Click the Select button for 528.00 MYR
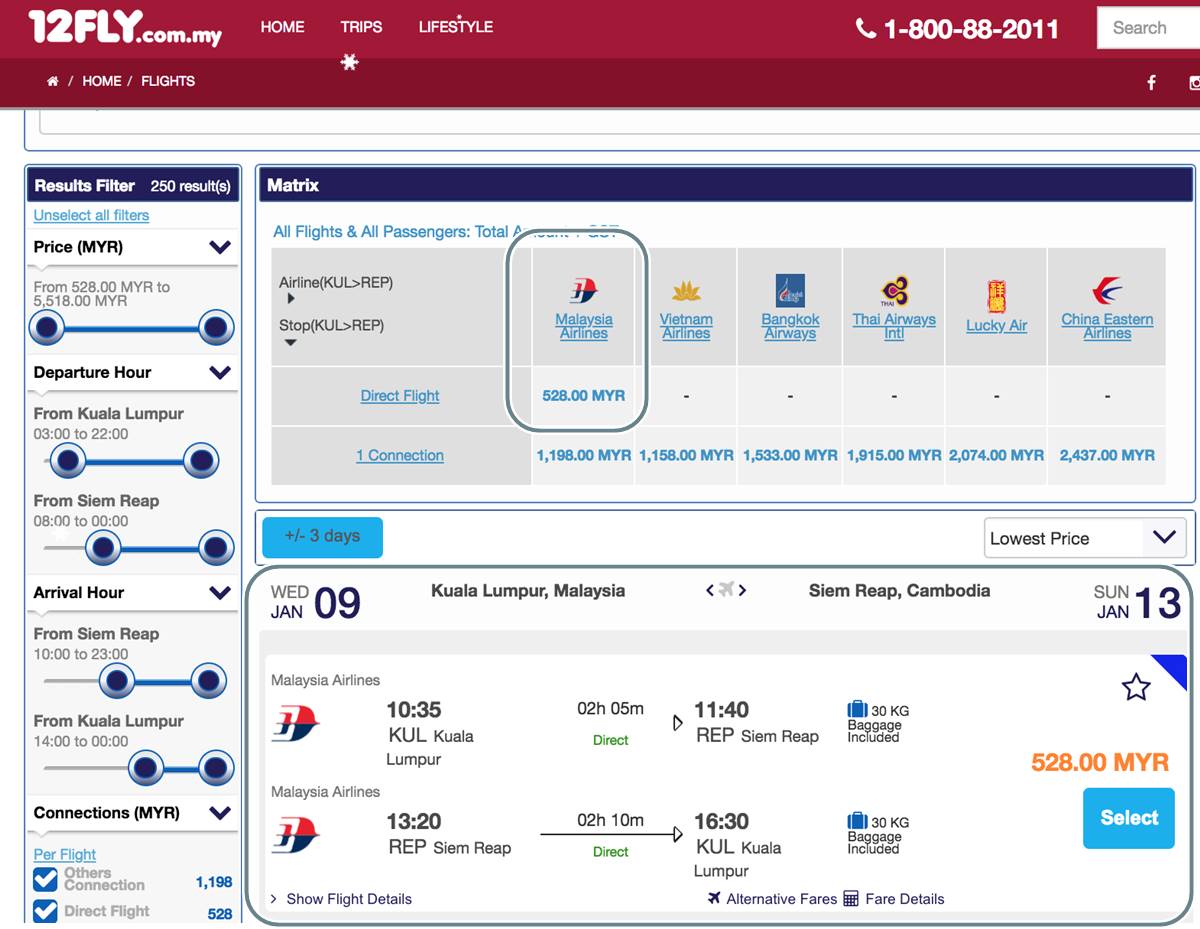This screenshot has width=1200, height=929. tap(1129, 818)
